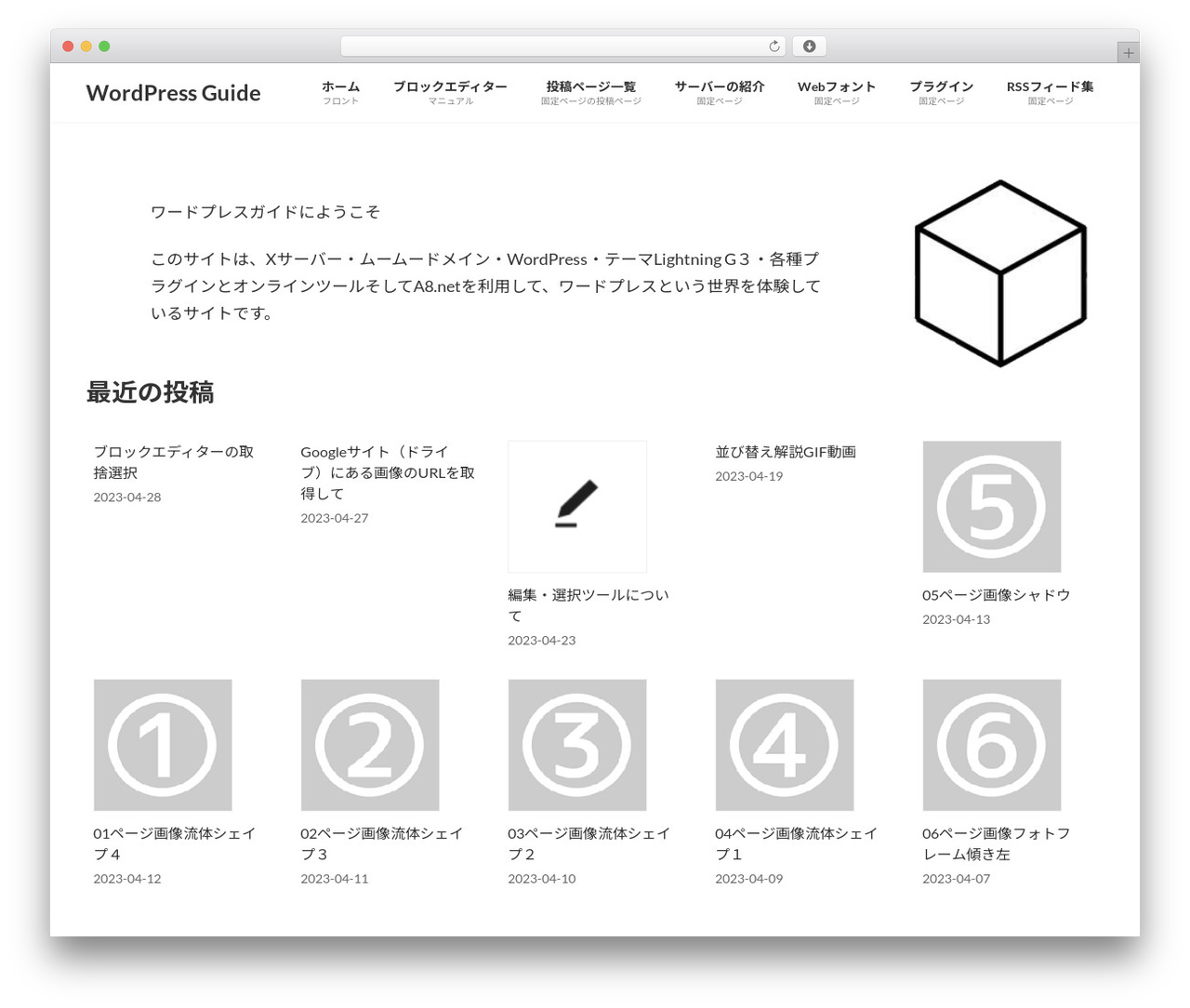Open post 03ページ画像流体シェイプ２
The width and height of the screenshot is (1190, 1008).
pos(588,843)
